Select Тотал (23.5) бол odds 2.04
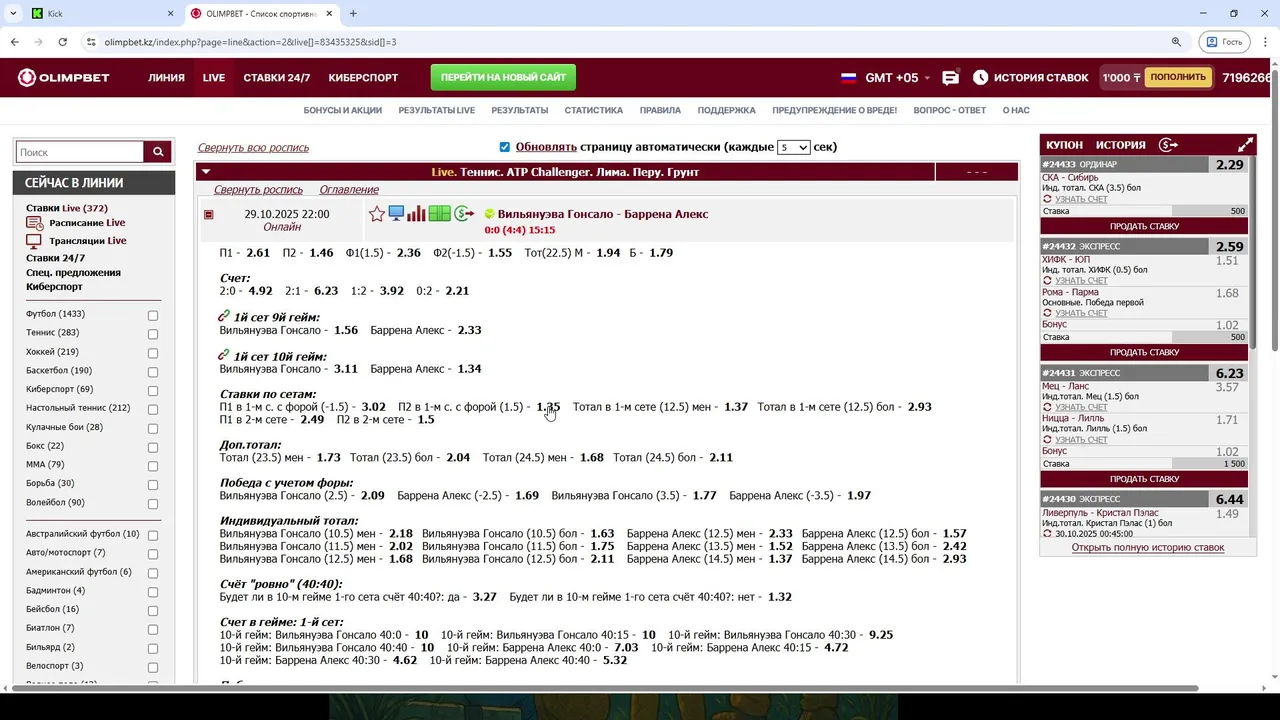The width and height of the screenshot is (1280, 720). (458, 457)
